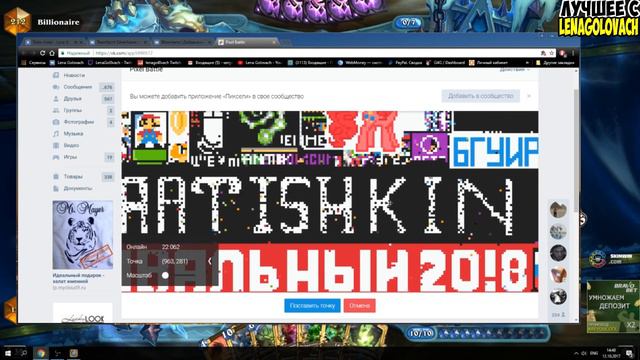The image size is (640, 360).
Task: Collapse the info panel with chevron arrow
Action: [210, 261]
